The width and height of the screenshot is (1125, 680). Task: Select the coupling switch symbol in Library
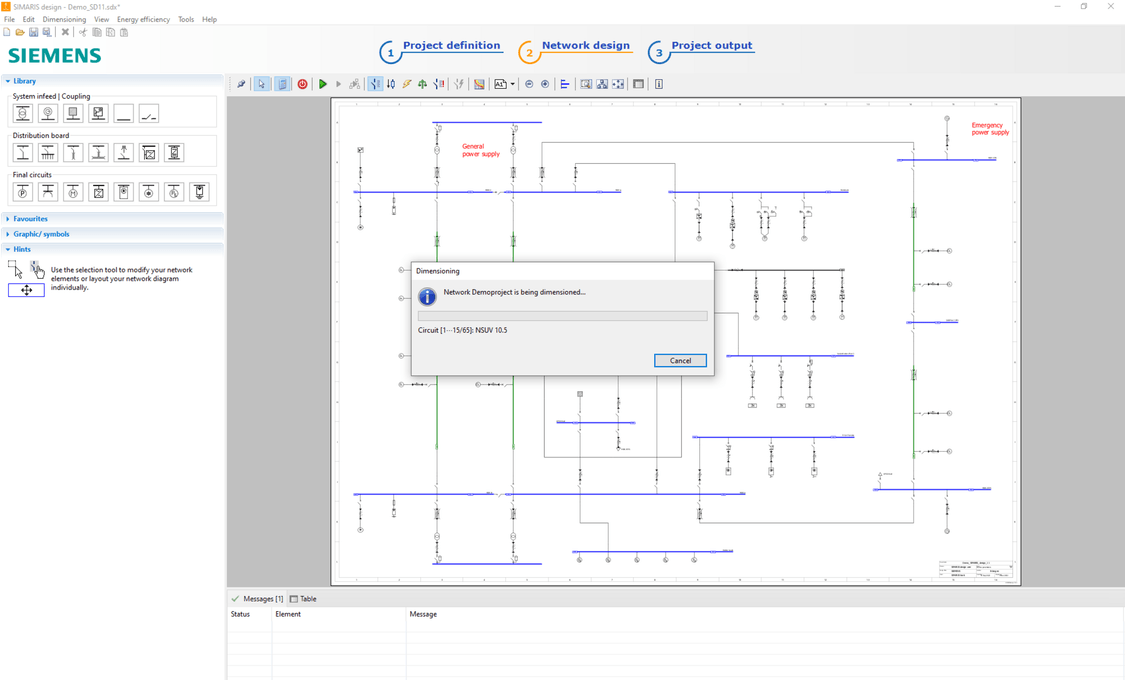click(x=147, y=112)
